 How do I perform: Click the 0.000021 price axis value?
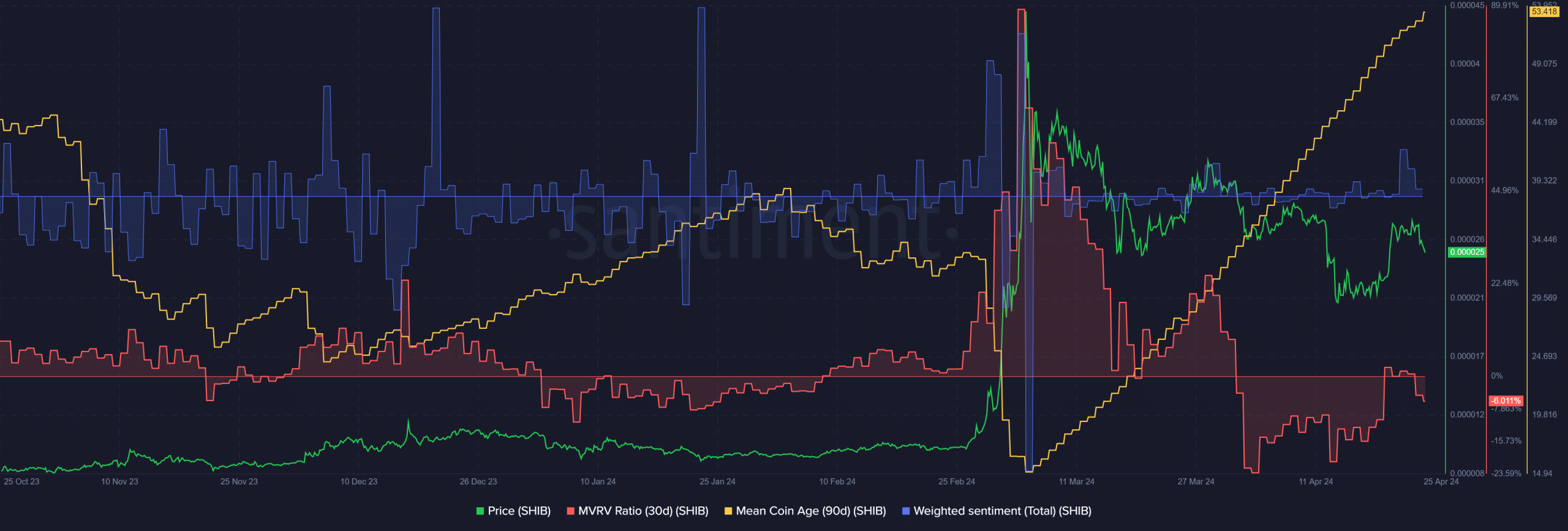(x=1467, y=298)
